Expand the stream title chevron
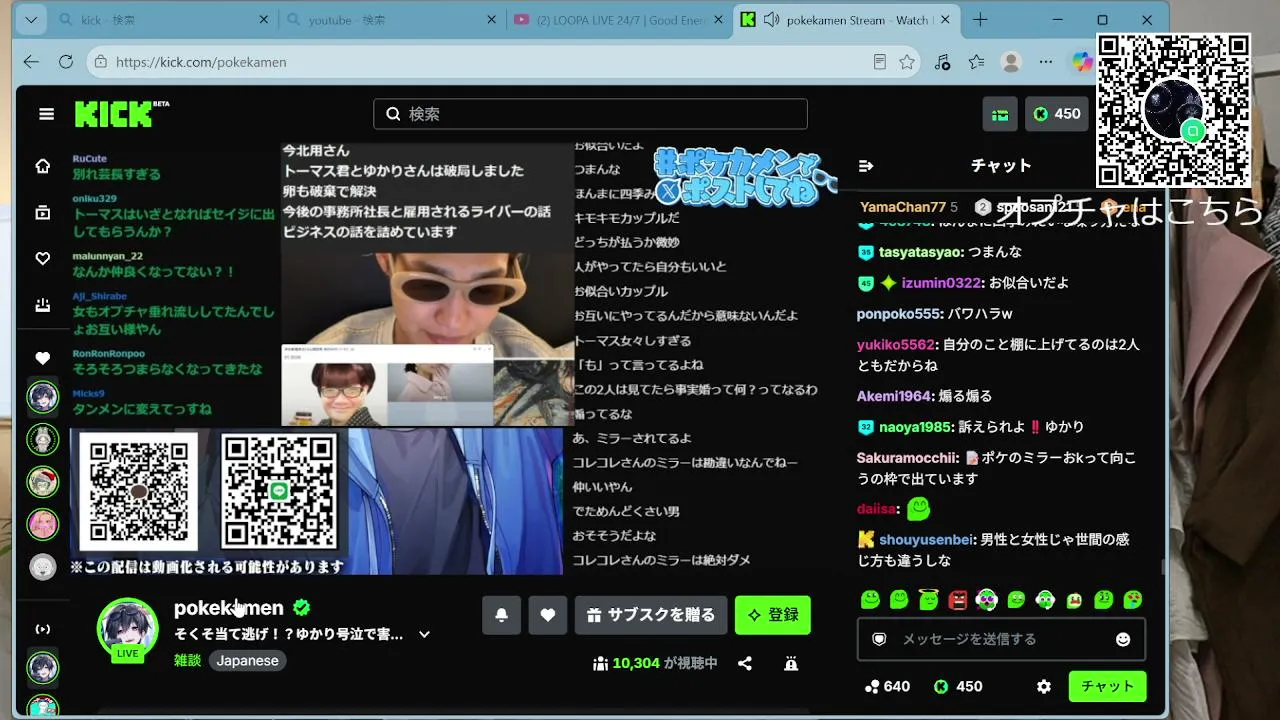 (x=424, y=634)
